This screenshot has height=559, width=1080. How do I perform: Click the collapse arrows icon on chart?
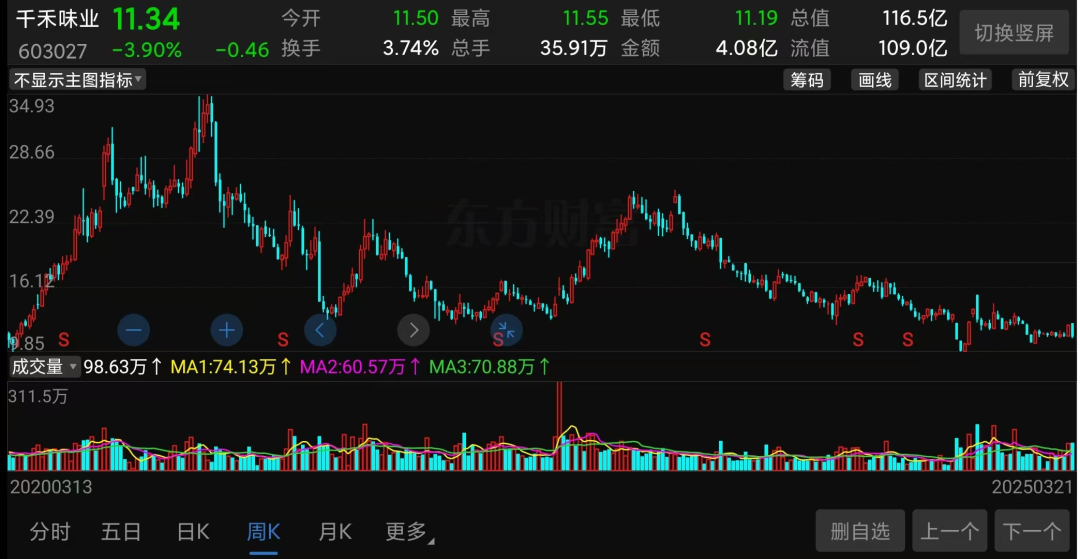point(506,329)
